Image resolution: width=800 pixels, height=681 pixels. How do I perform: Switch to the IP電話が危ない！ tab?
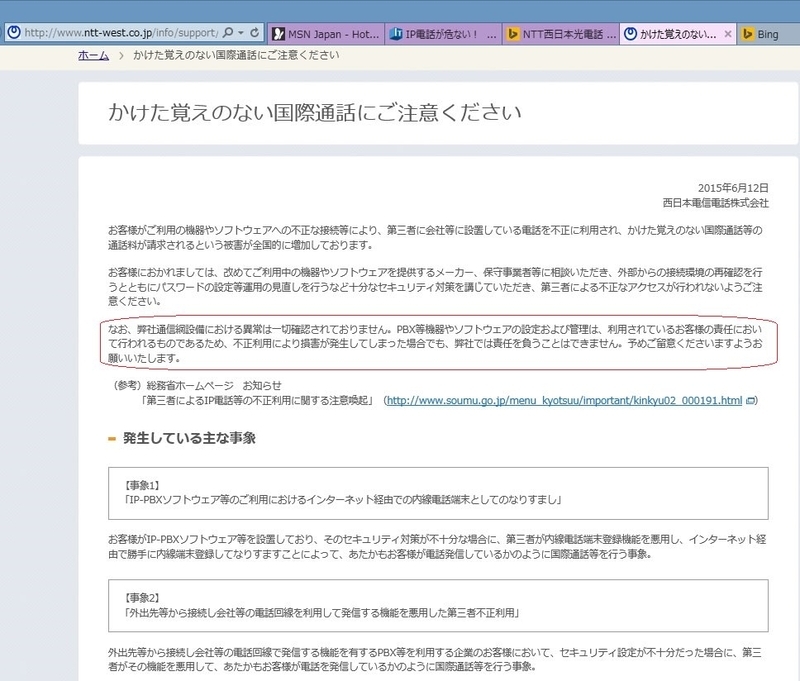coord(443,34)
